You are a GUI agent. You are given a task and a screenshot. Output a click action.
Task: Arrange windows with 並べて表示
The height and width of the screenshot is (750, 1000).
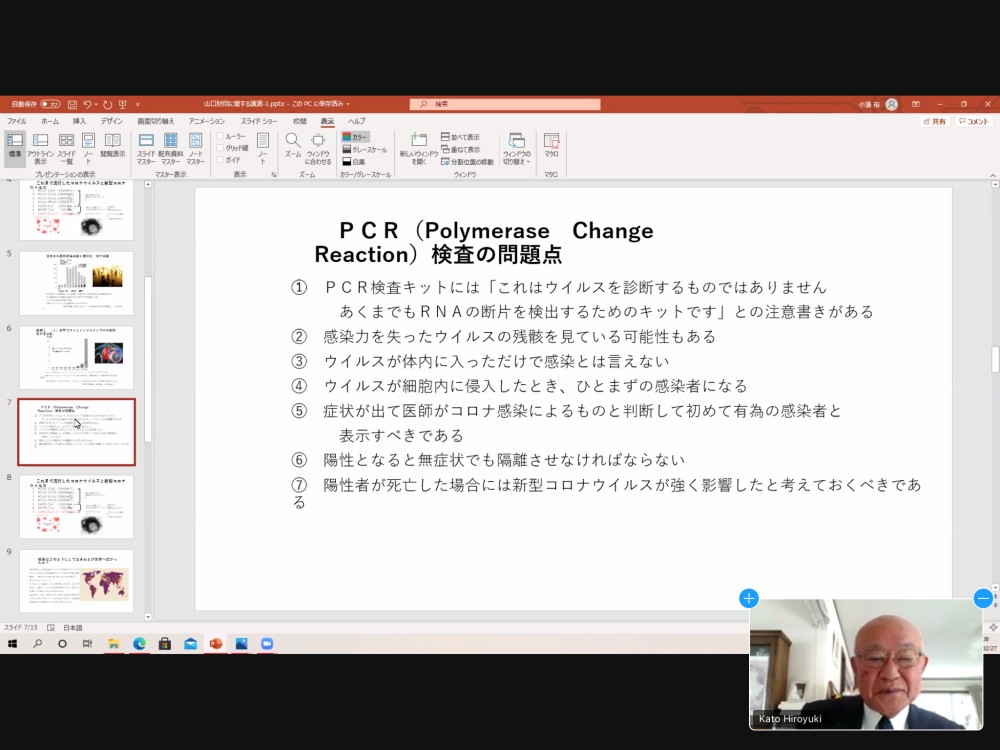point(460,137)
